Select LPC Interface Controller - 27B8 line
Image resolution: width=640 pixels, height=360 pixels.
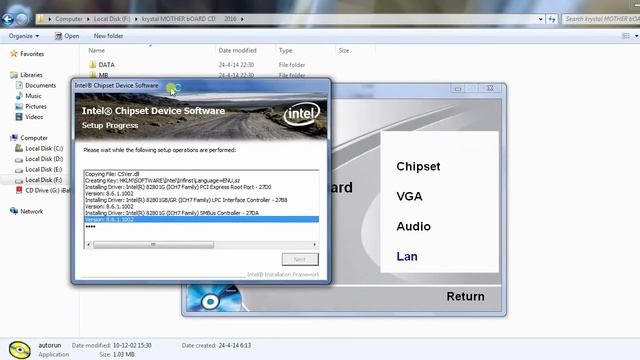click(x=186, y=200)
